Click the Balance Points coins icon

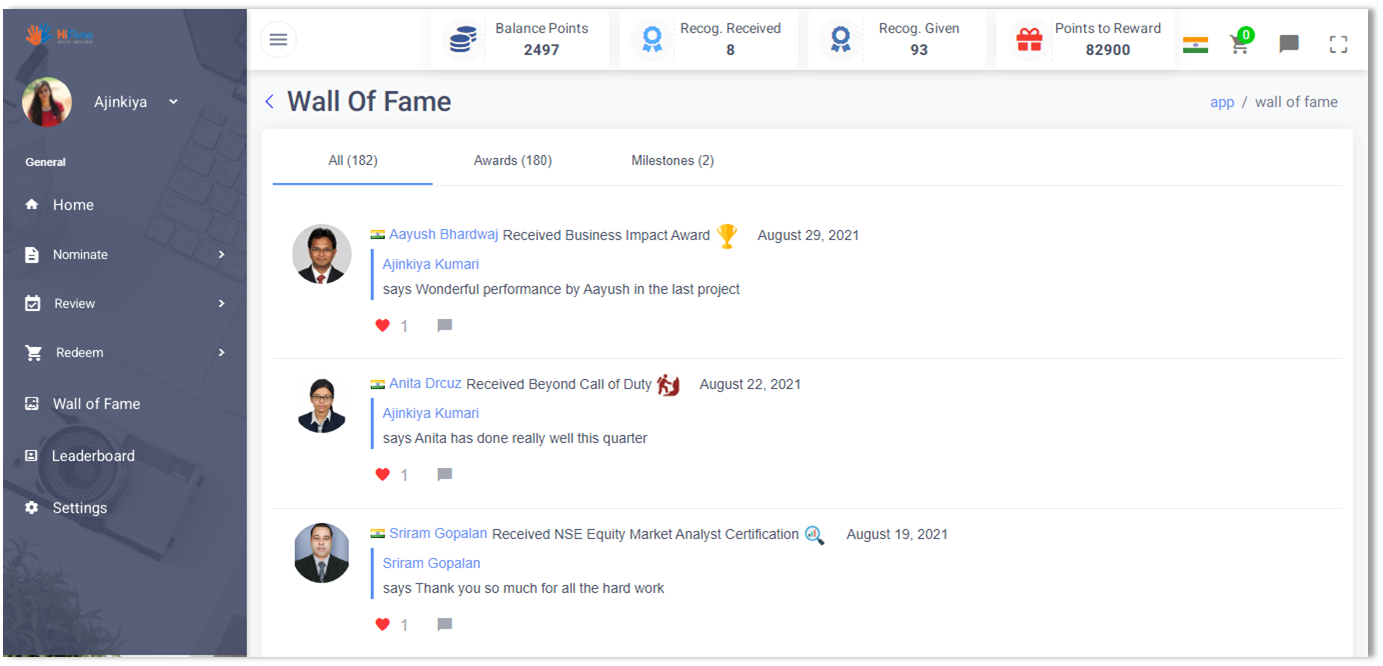point(462,40)
